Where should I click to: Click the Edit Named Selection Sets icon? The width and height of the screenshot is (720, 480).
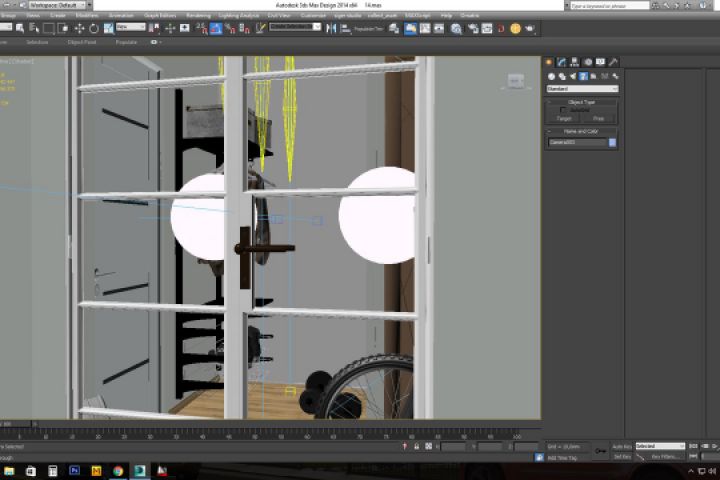click(260, 28)
